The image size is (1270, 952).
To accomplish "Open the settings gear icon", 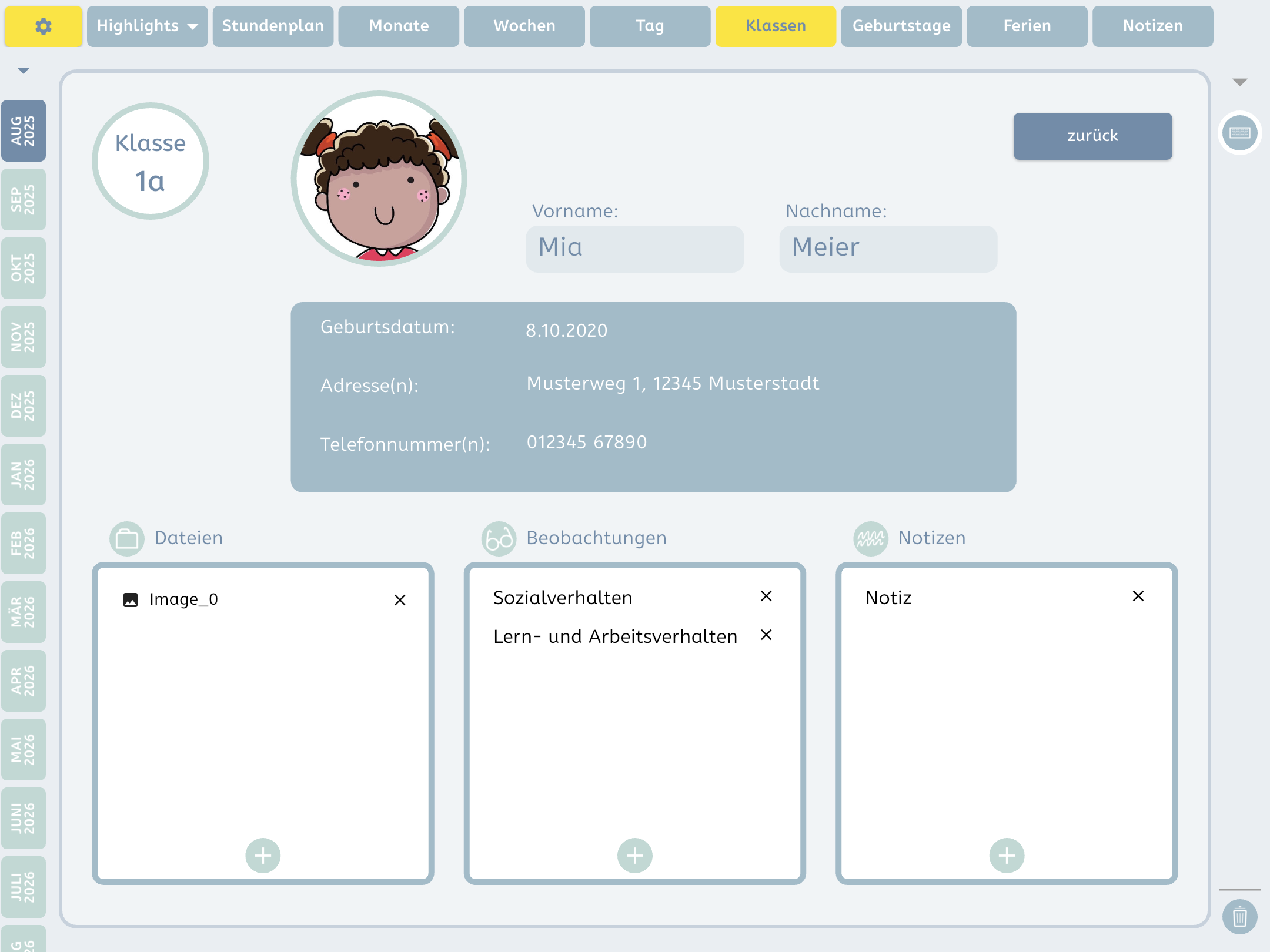I will coord(43,26).
